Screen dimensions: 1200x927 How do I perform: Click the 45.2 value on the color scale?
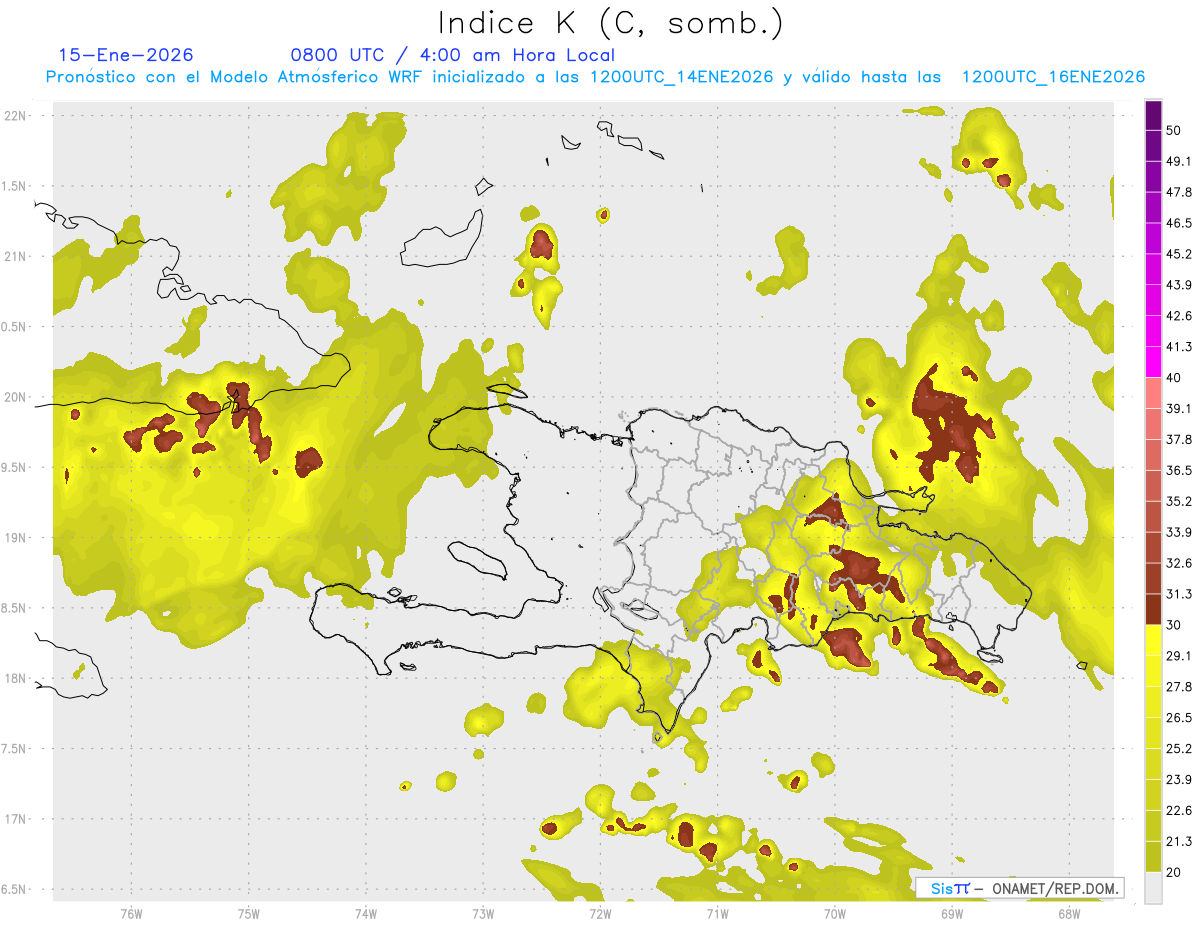click(x=1179, y=254)
